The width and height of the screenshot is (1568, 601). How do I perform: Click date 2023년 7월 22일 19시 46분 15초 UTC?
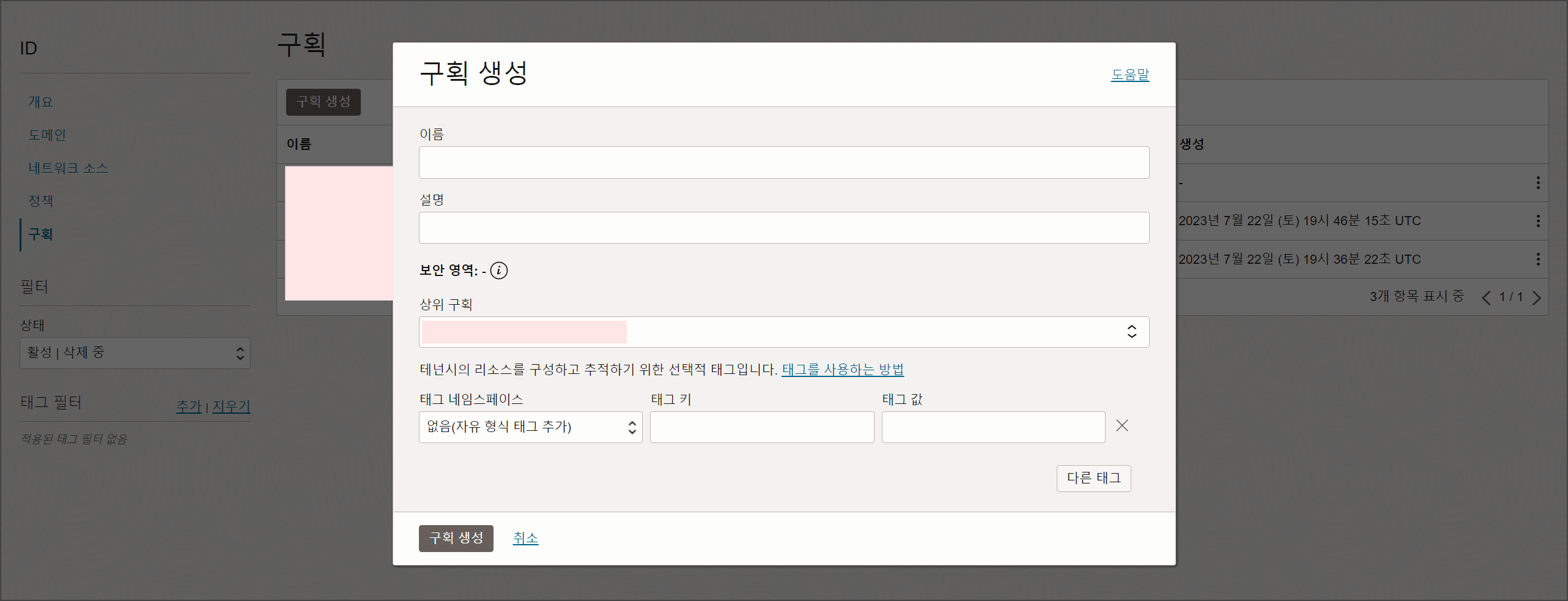1300,221
